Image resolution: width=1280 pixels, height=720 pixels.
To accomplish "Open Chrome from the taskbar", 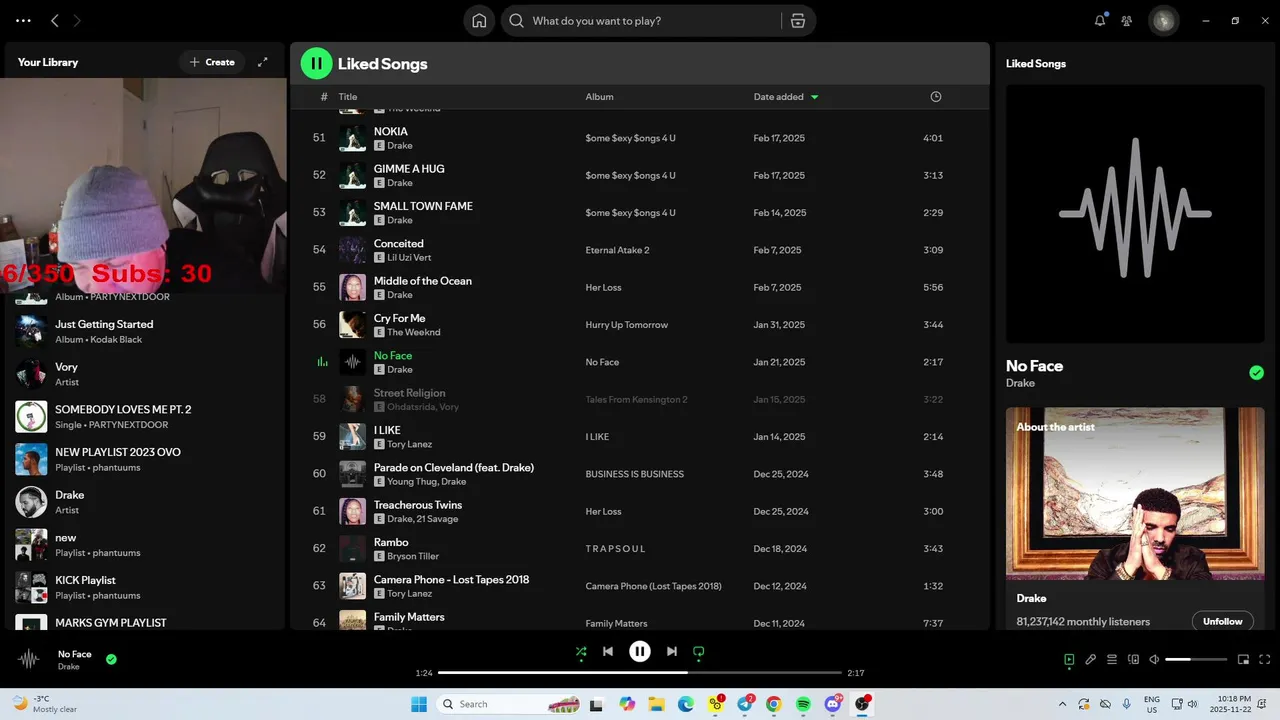I will coord(774,704).
